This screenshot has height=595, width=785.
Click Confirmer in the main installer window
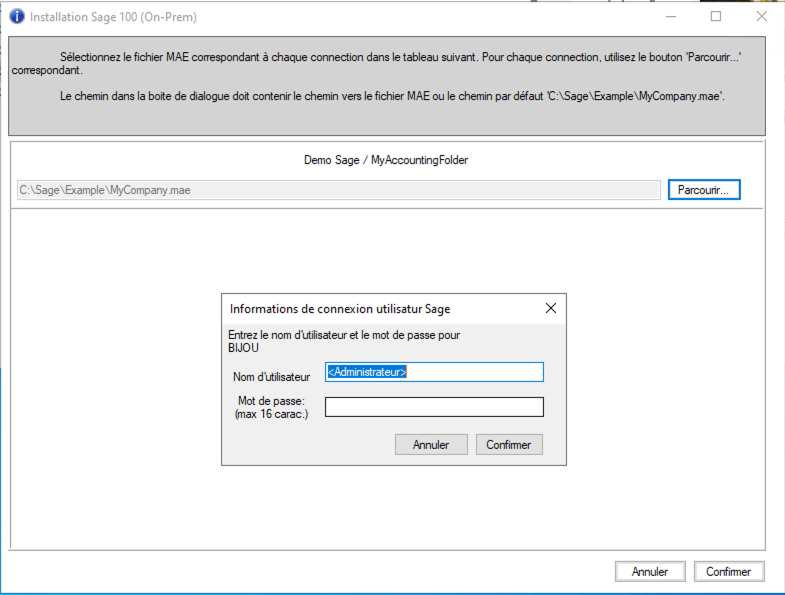[729, 571]
